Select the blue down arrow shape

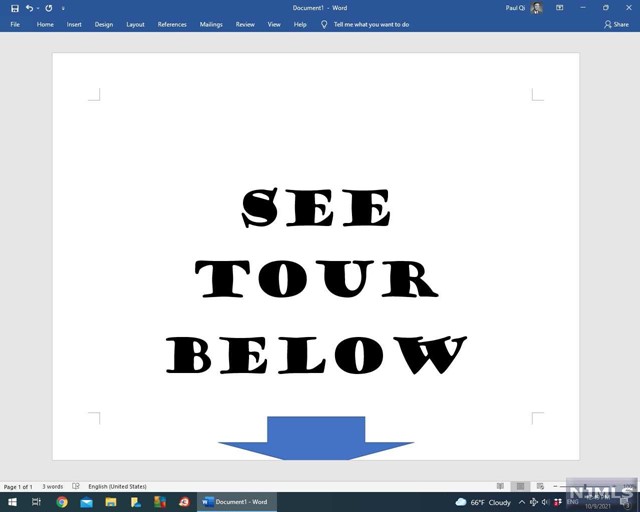coord(316,438)
